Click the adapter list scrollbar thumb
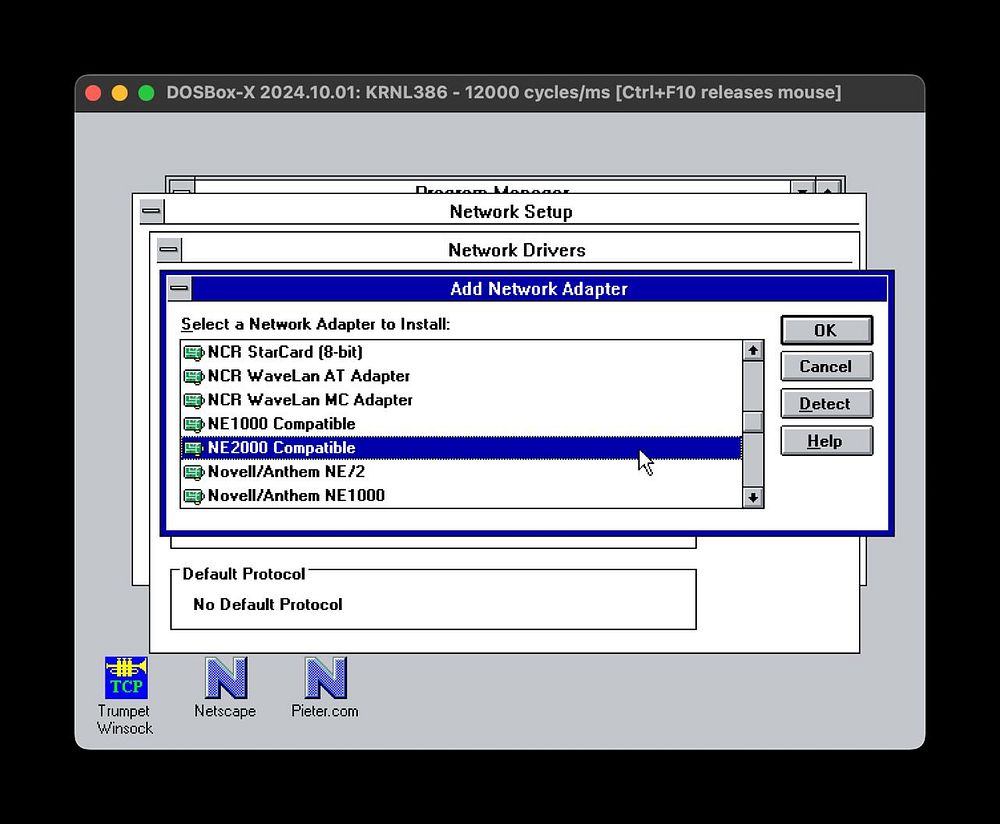Screen dimensions: 1000x824 (x=753, y=422)
